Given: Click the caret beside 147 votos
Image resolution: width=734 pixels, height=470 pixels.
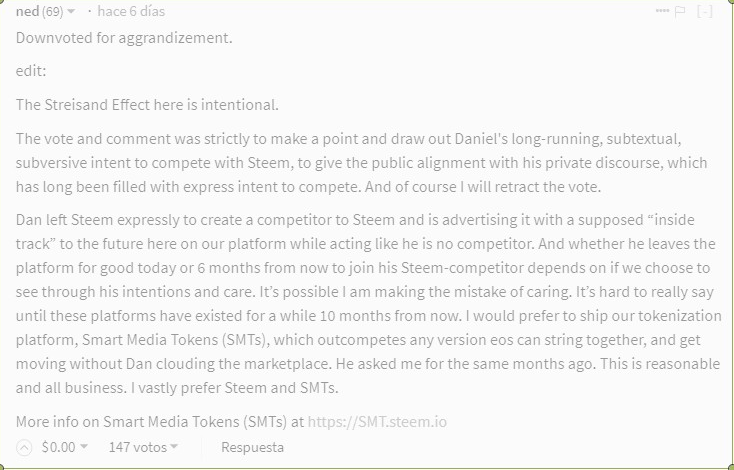Looking at the screenshot, I should coord(175,447).
